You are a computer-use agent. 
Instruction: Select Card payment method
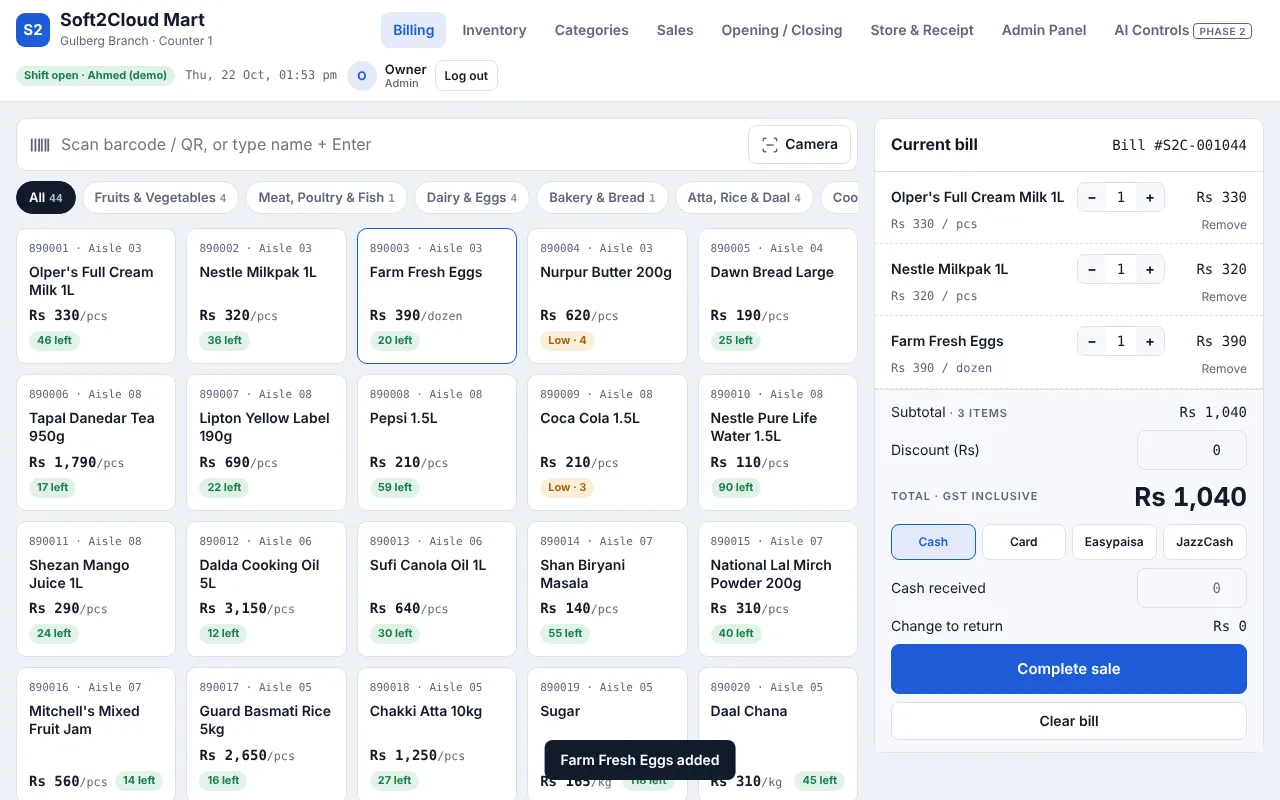coord(1024,542)
